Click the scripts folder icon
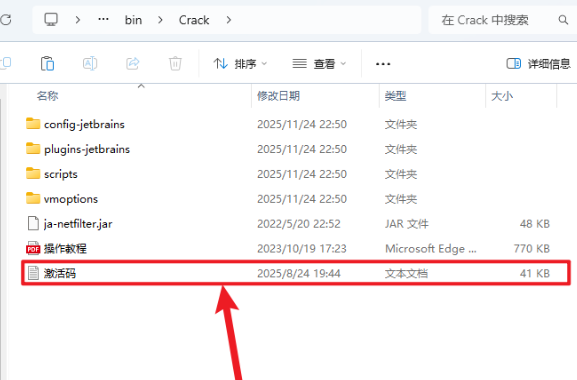 click(x=33, y=173)
